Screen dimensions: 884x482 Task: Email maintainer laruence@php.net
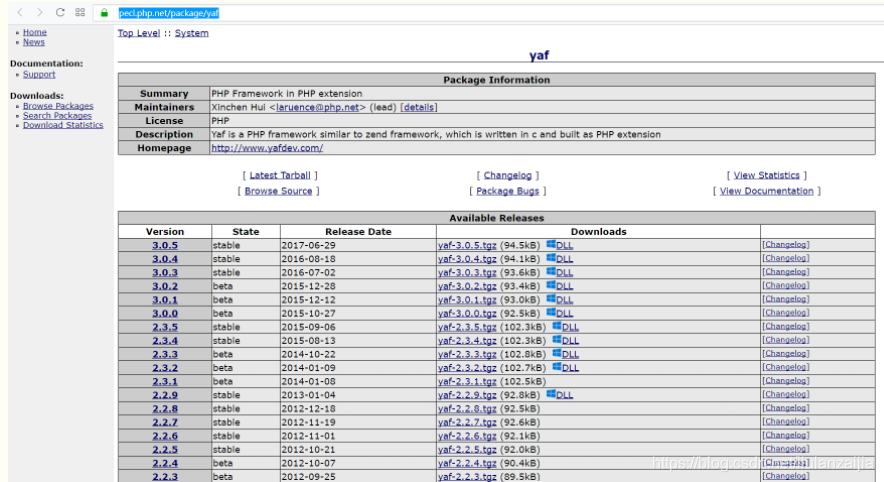[x=317, y=107]
